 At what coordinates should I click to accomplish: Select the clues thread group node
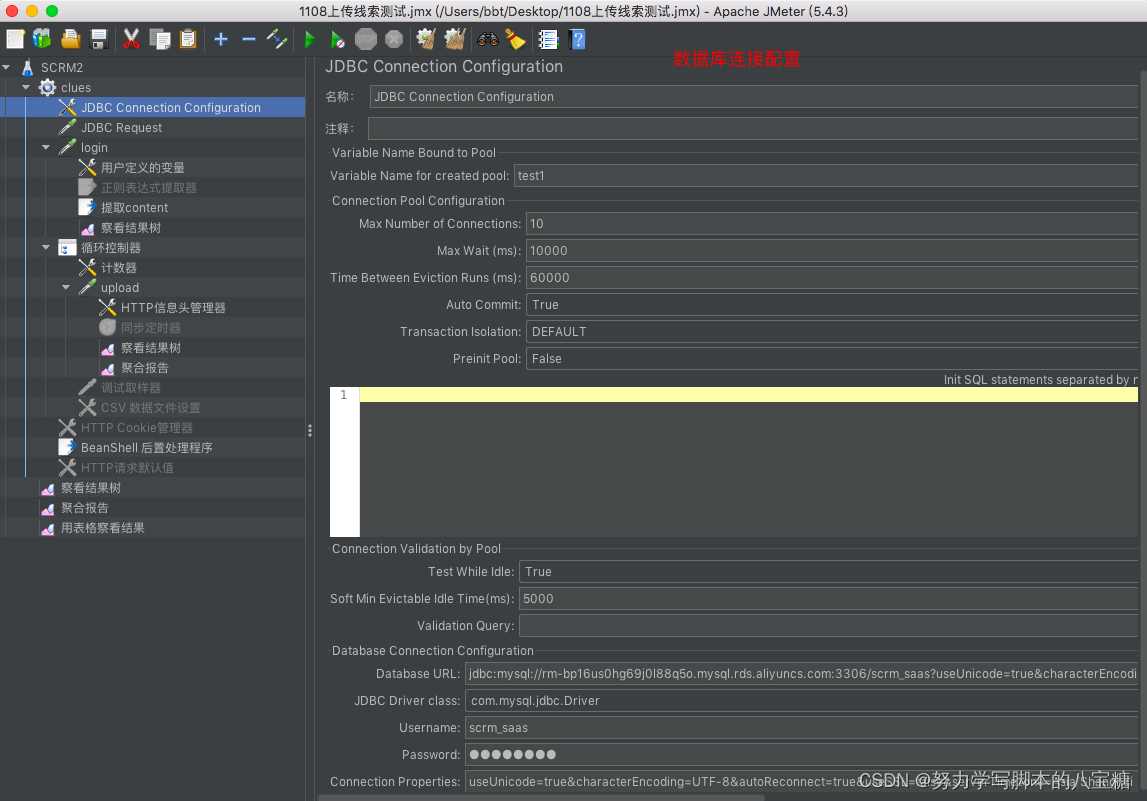coord(76,88)
